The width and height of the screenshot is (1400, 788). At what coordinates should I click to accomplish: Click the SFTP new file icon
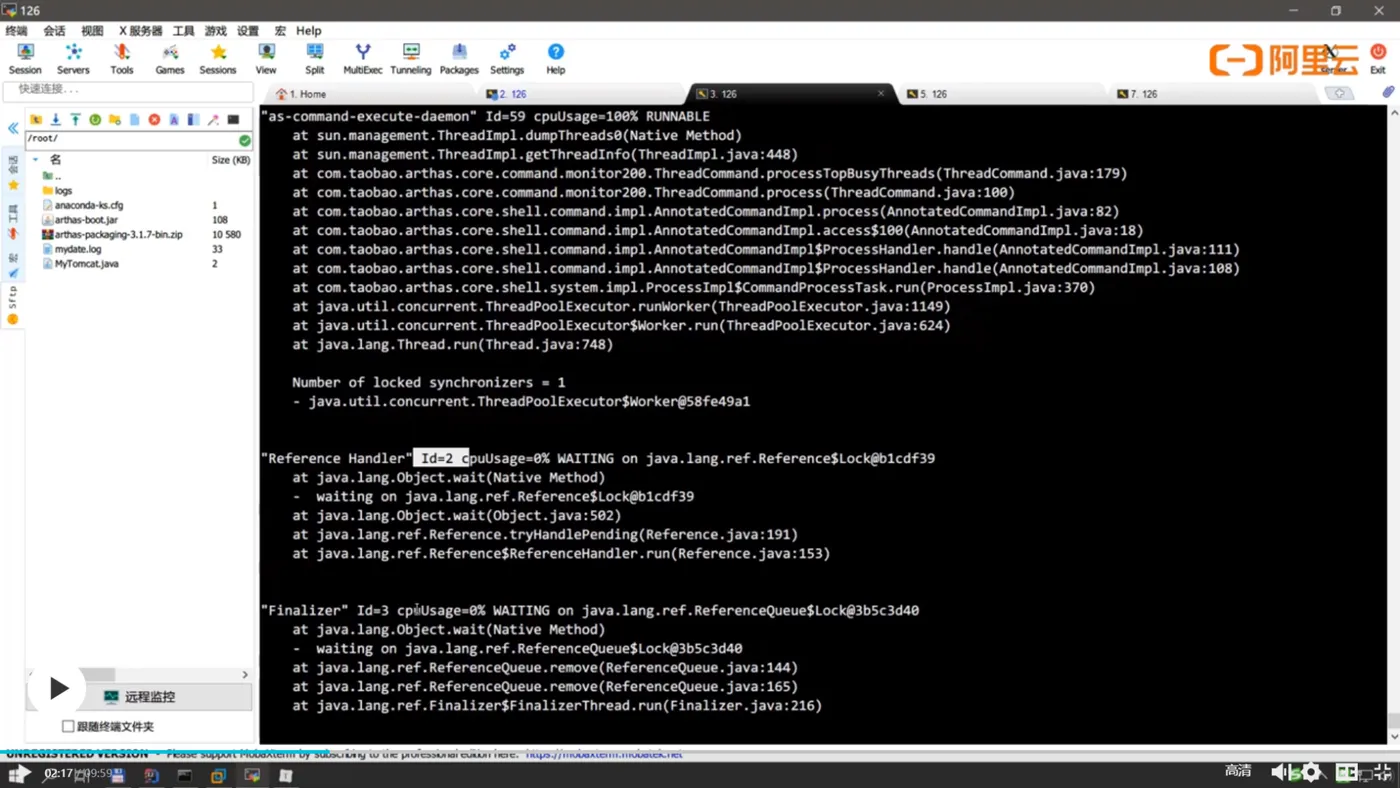tap(134, 120)
